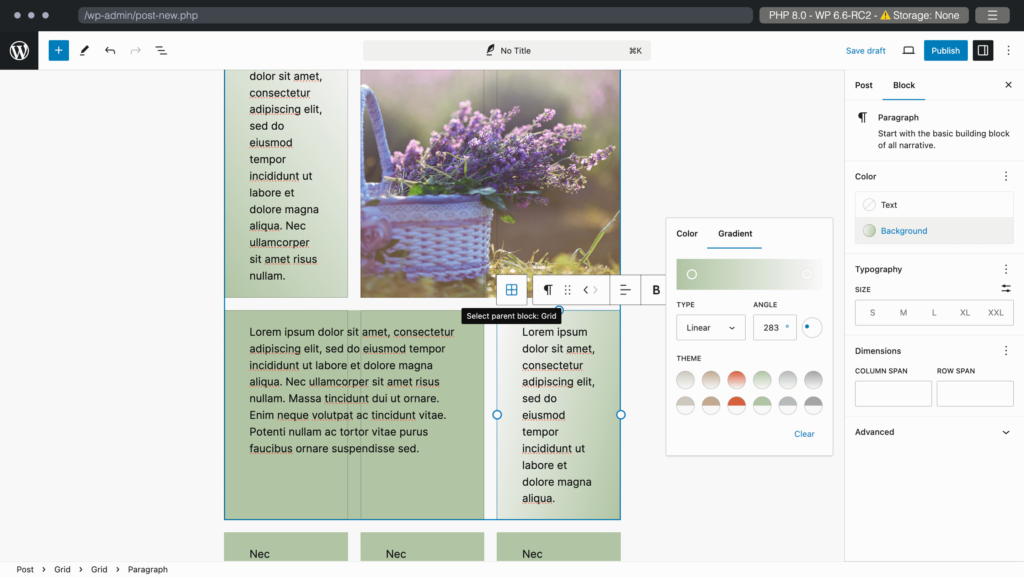Select first theme gradient swatch, top row
This screenshot has height=577, width=1024.
tap(685, 379)
